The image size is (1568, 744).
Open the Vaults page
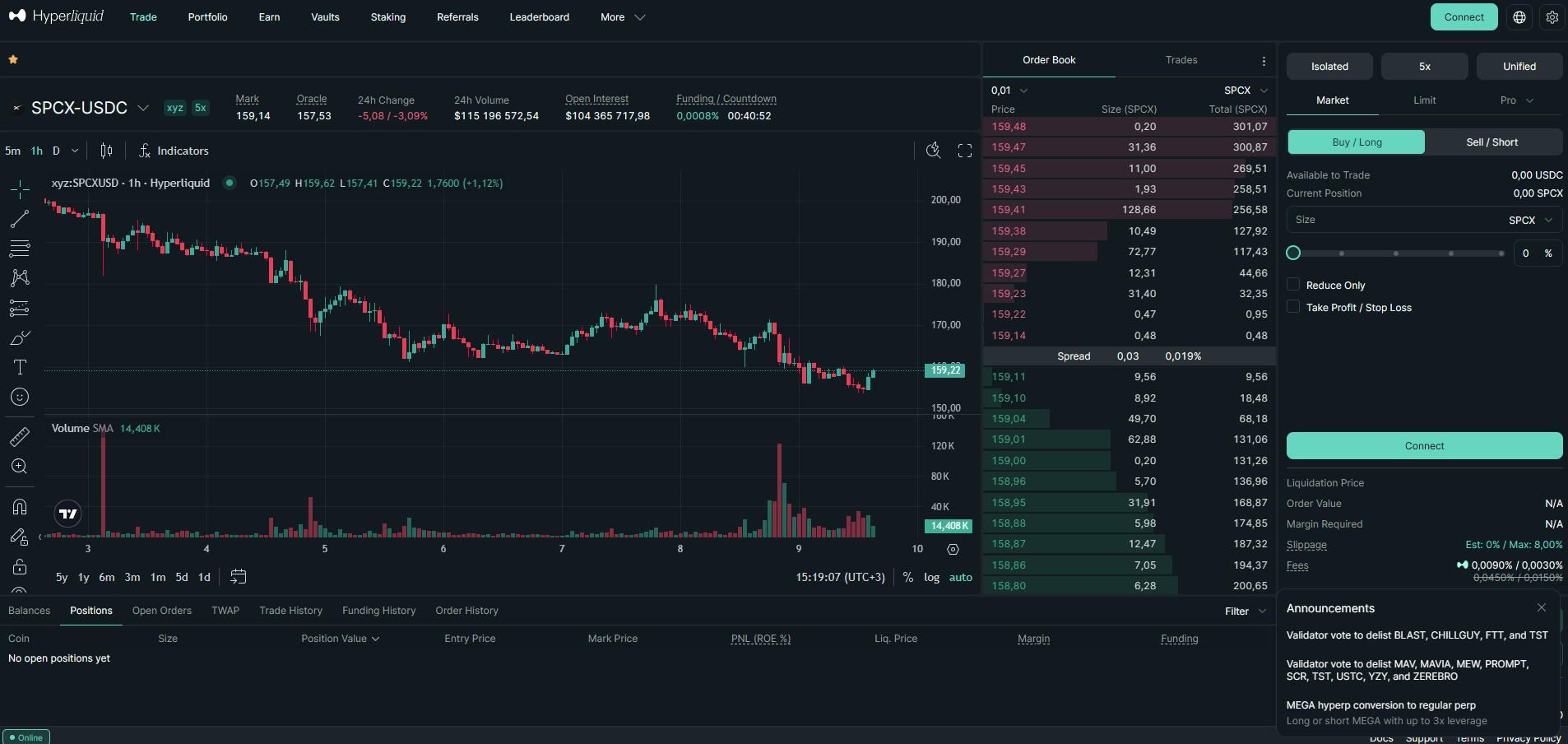pos(325,17)
